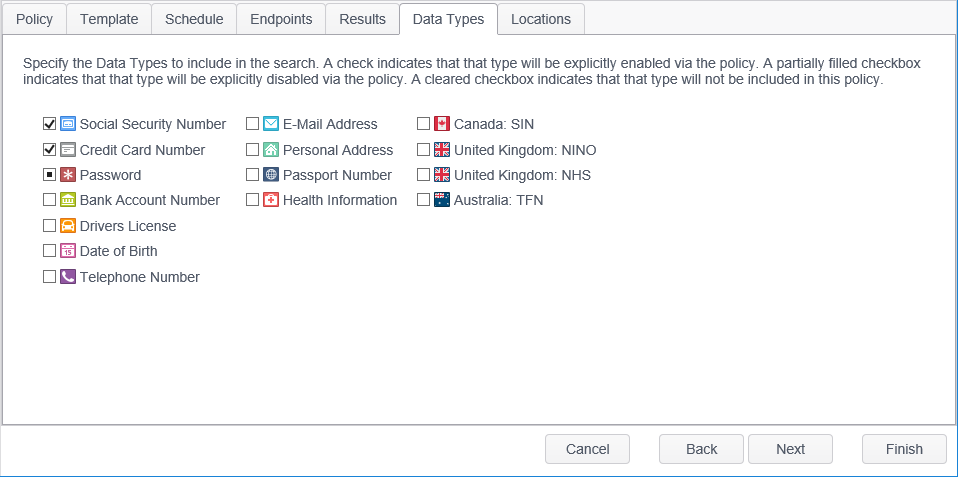Enable the Health Information checkbox

tap(252, 200)
